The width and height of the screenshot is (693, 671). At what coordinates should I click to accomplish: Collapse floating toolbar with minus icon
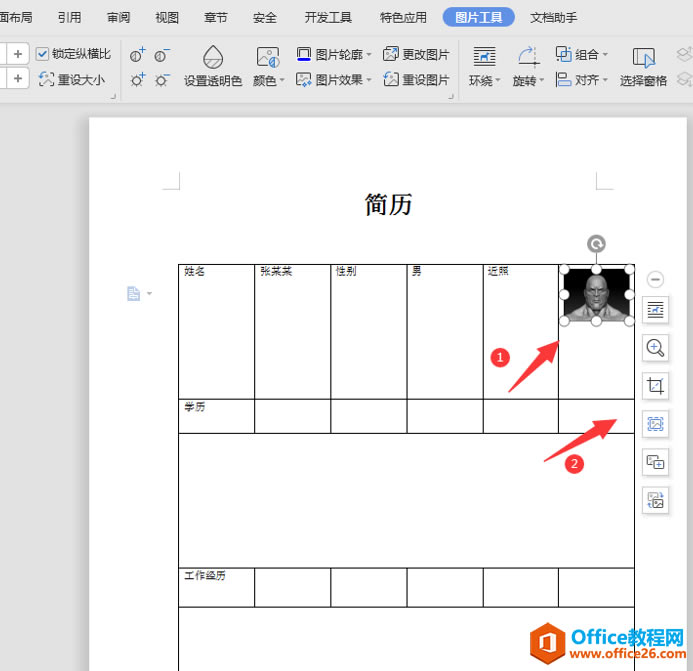(655, 279)
